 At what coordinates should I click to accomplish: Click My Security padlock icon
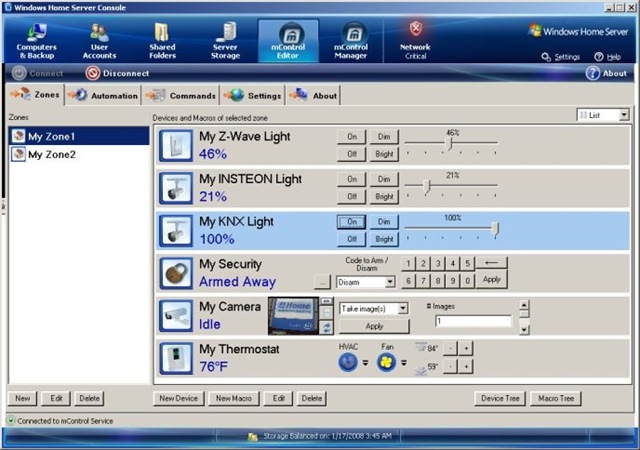point(176,273)
